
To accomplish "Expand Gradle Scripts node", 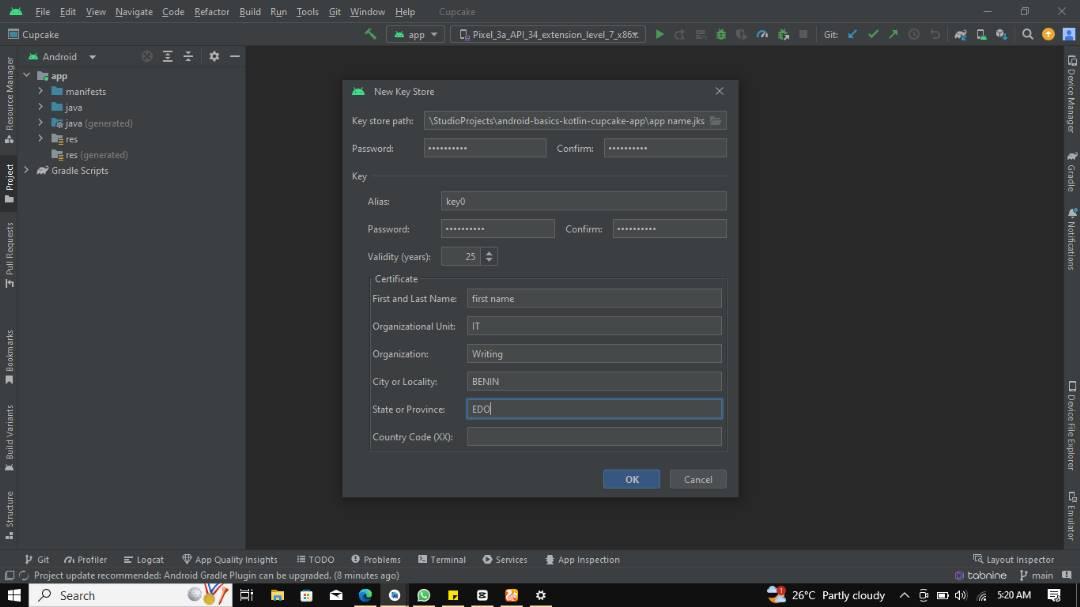I will click(x=27, y=171).
